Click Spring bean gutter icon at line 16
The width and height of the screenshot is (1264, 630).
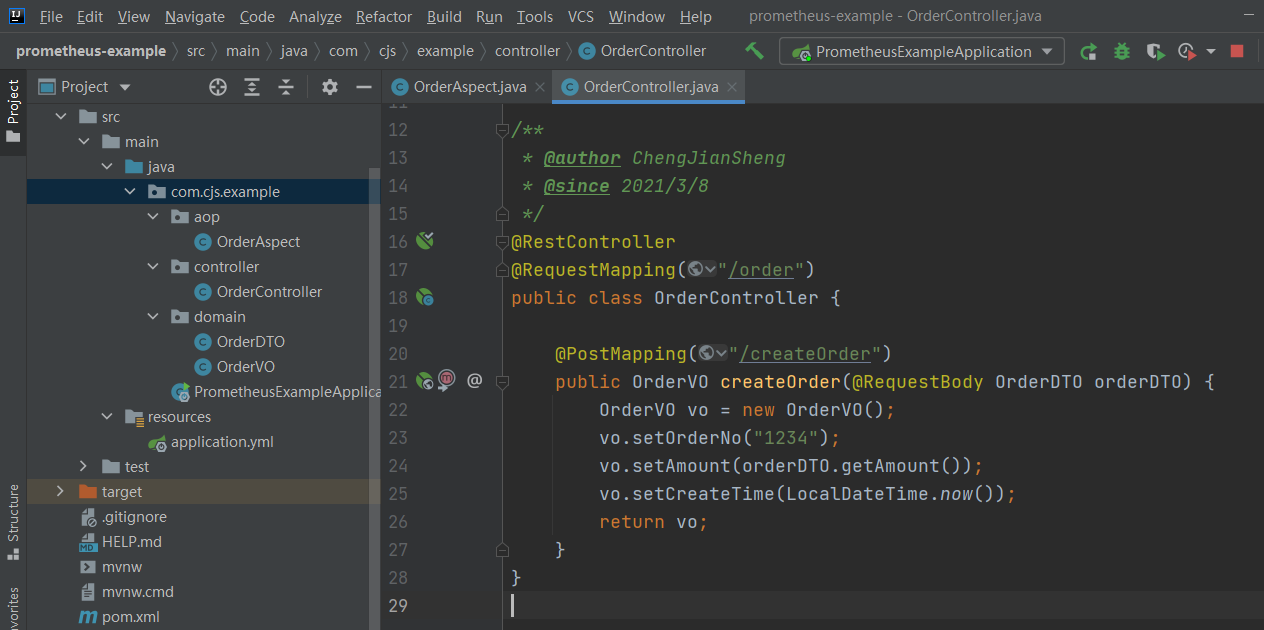pos(425,240)
